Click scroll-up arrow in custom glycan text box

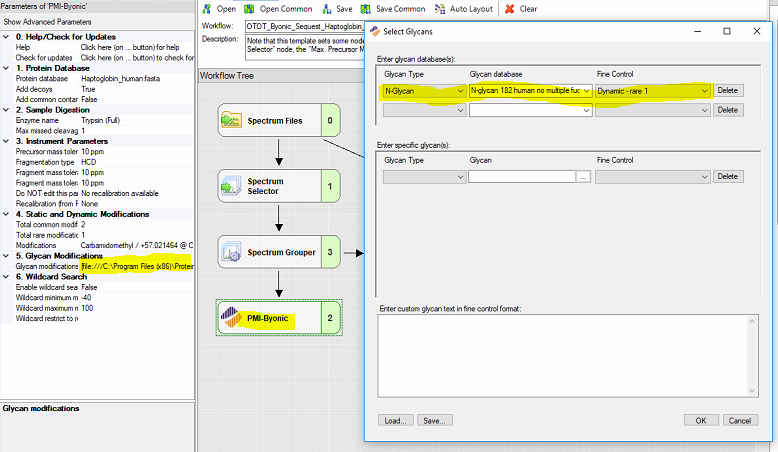pyautogui.click(x=752, y=322)
